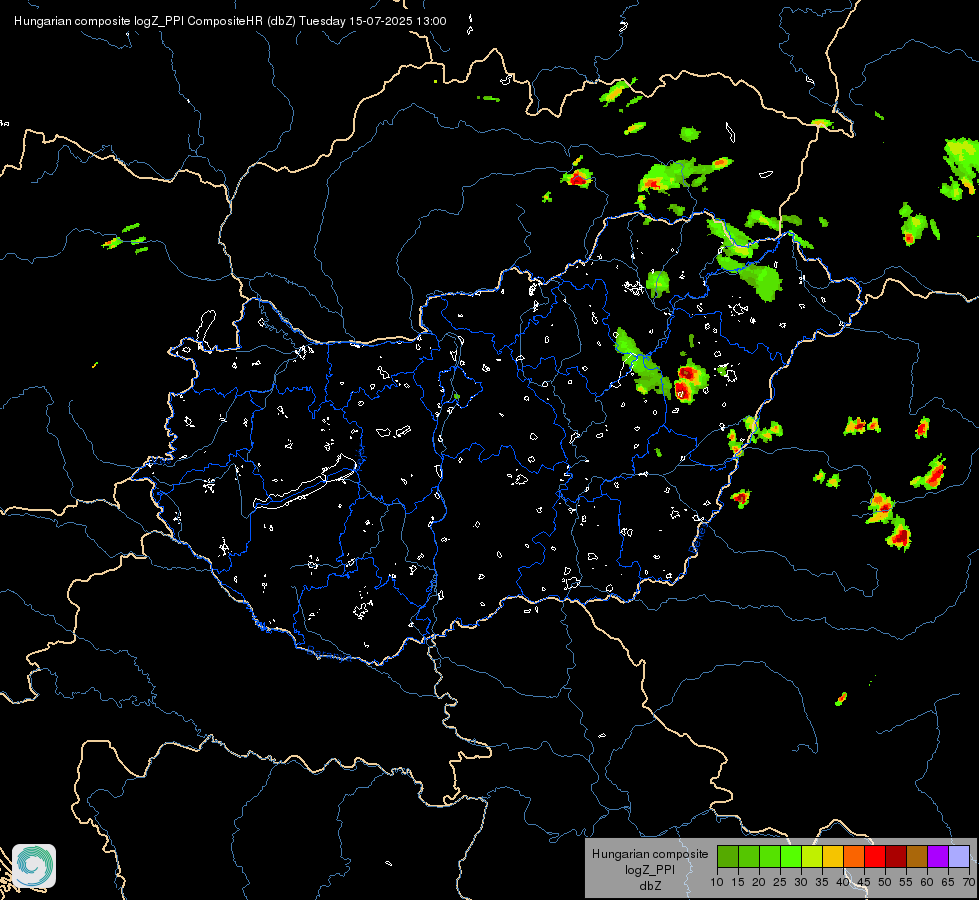Click the legend scale value 10
Viewport: 979px width, 900px height.
click(x=717, y=882)
